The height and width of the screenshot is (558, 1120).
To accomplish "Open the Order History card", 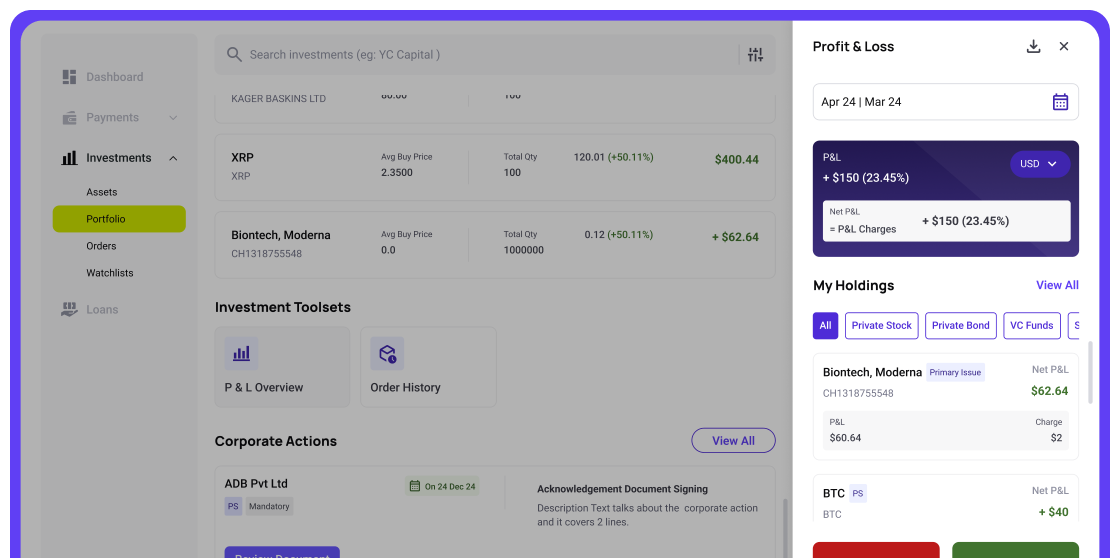I will pos(428,367).
